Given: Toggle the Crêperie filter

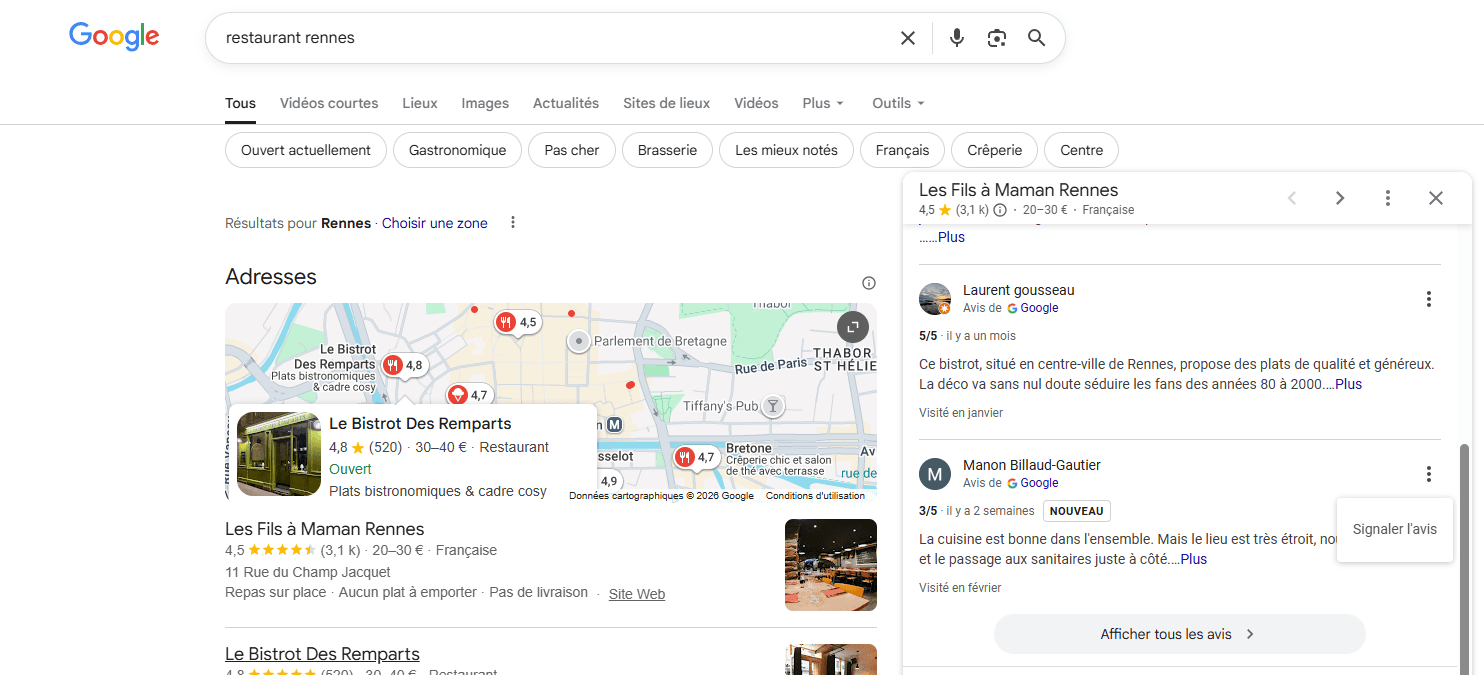Looking at the screenshot, I should pyautogui.click(x=994, y=149).
